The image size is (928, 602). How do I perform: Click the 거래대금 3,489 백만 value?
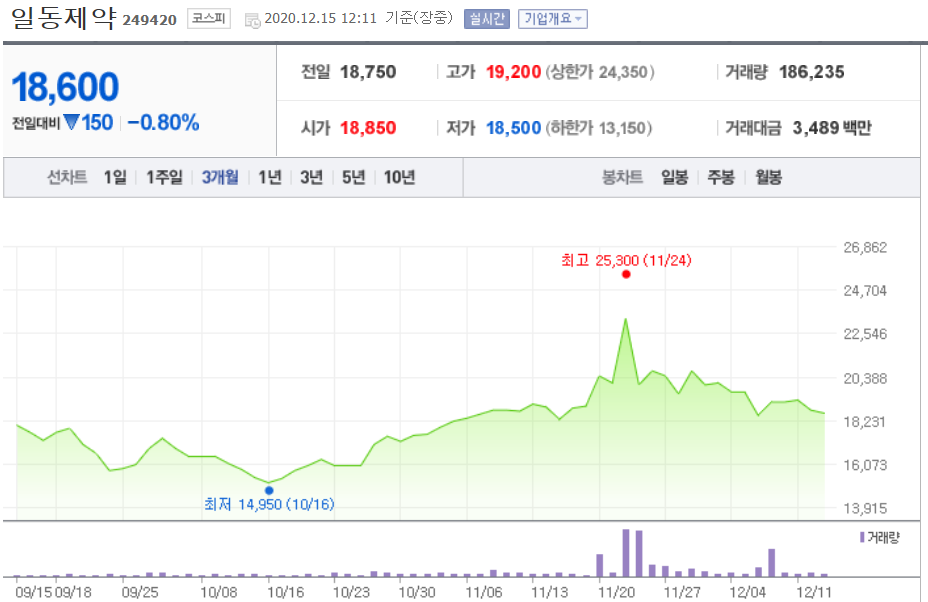coord(832,128)
